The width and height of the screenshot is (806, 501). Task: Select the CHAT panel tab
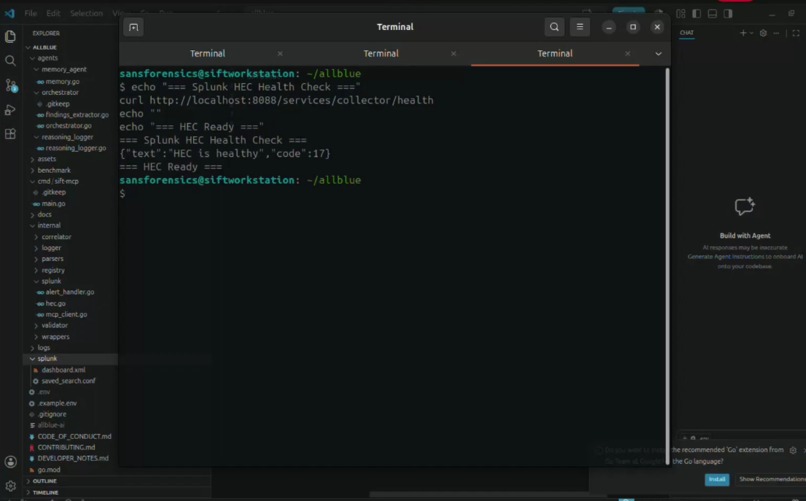tap(687, 33)
